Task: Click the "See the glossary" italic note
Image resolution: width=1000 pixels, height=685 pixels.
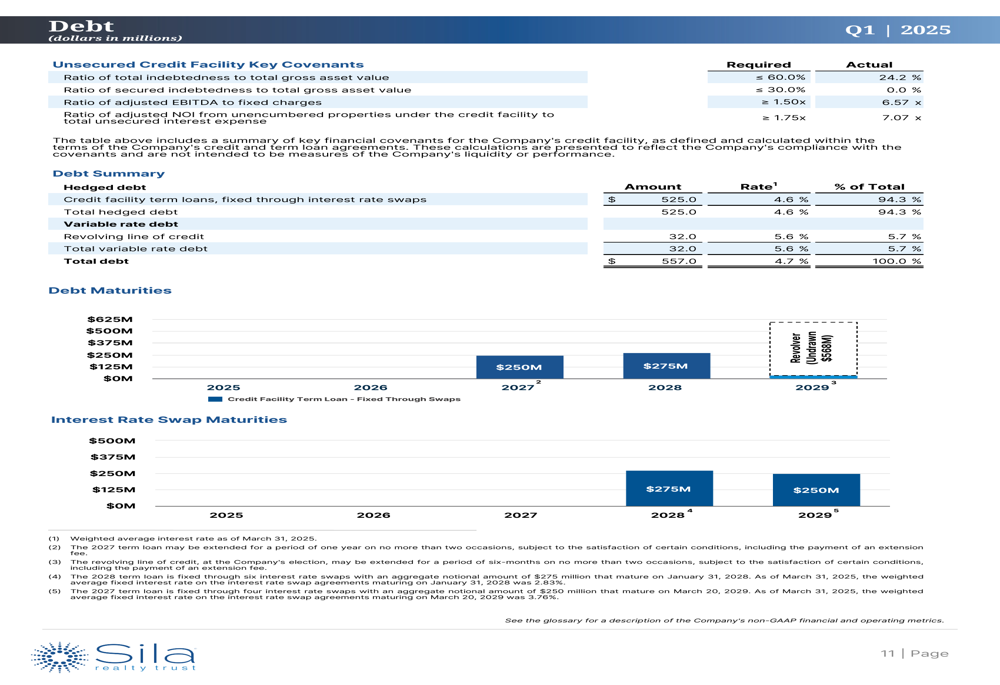Action: (x=724, y=621)
